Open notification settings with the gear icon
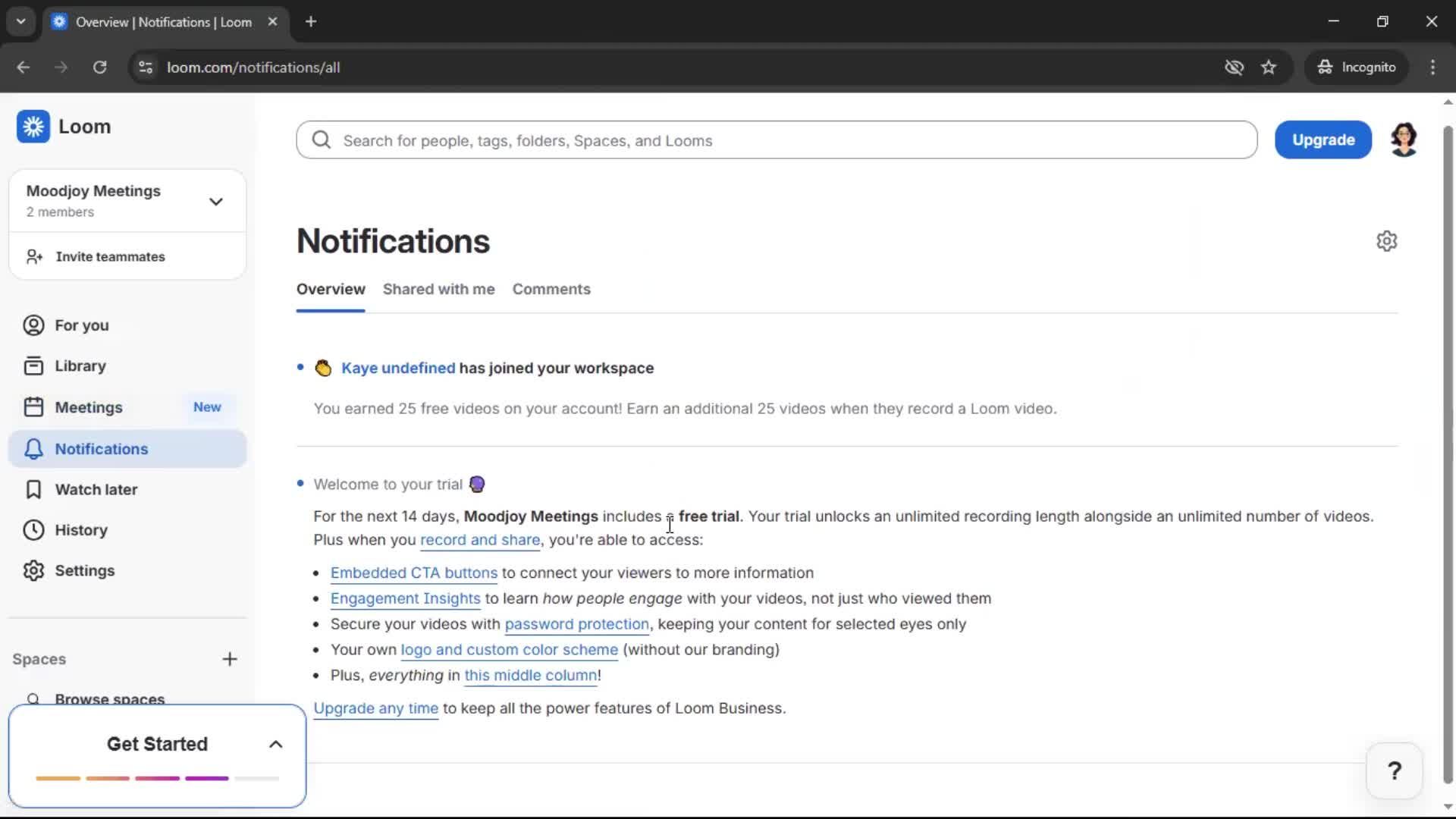Screen dimensions: 1456x819 1387,240
